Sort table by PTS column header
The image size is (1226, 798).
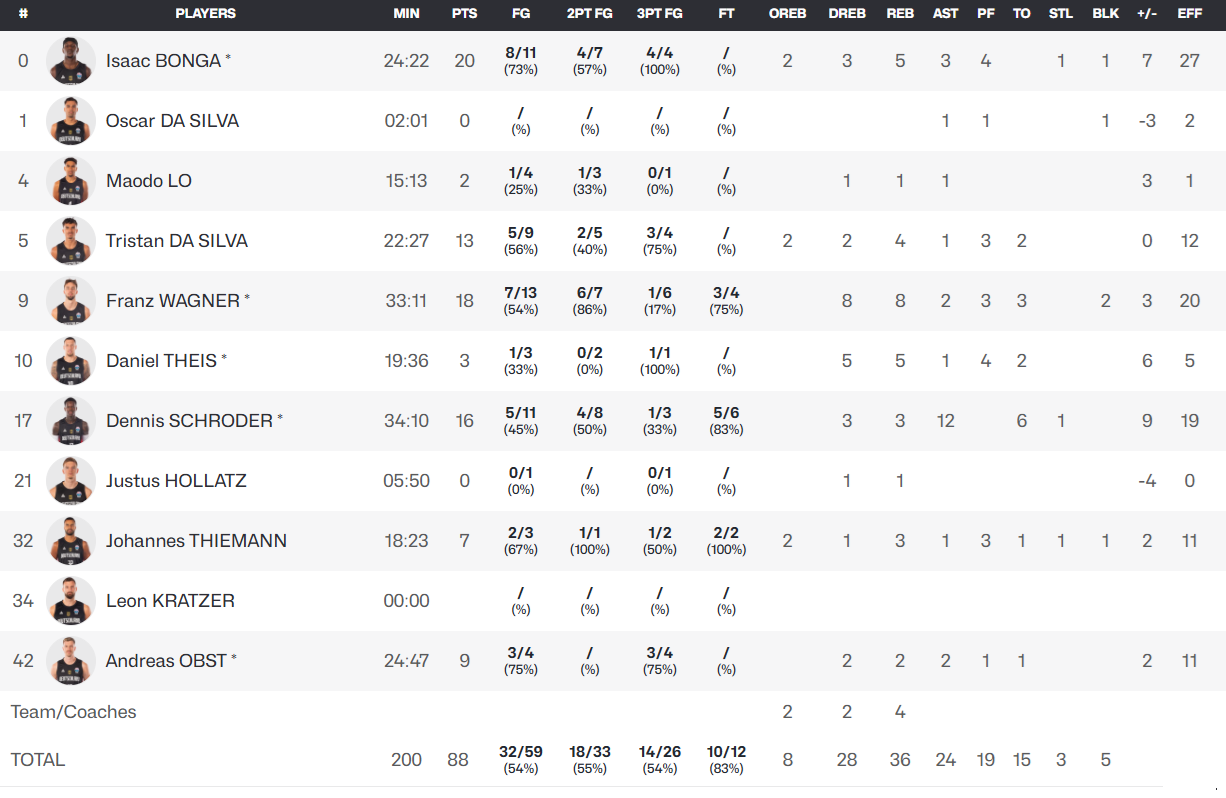pos(464,14)
